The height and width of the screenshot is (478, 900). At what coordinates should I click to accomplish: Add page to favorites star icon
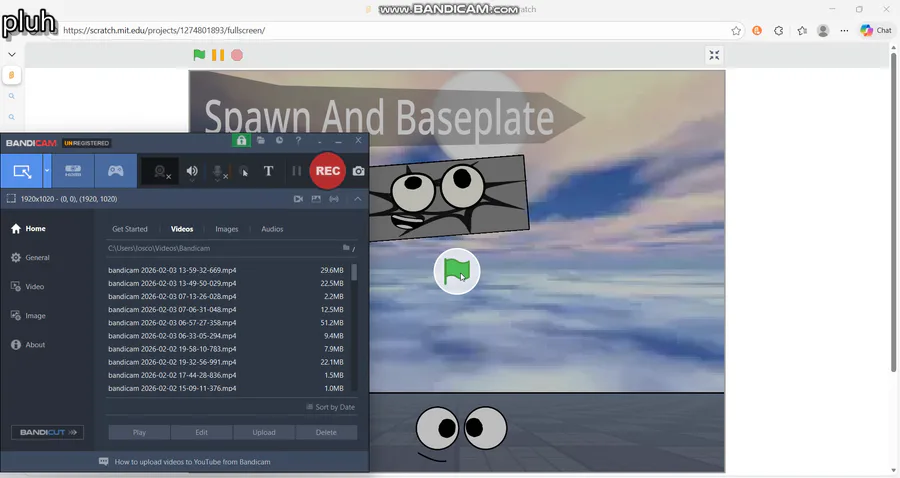point(736,31)
